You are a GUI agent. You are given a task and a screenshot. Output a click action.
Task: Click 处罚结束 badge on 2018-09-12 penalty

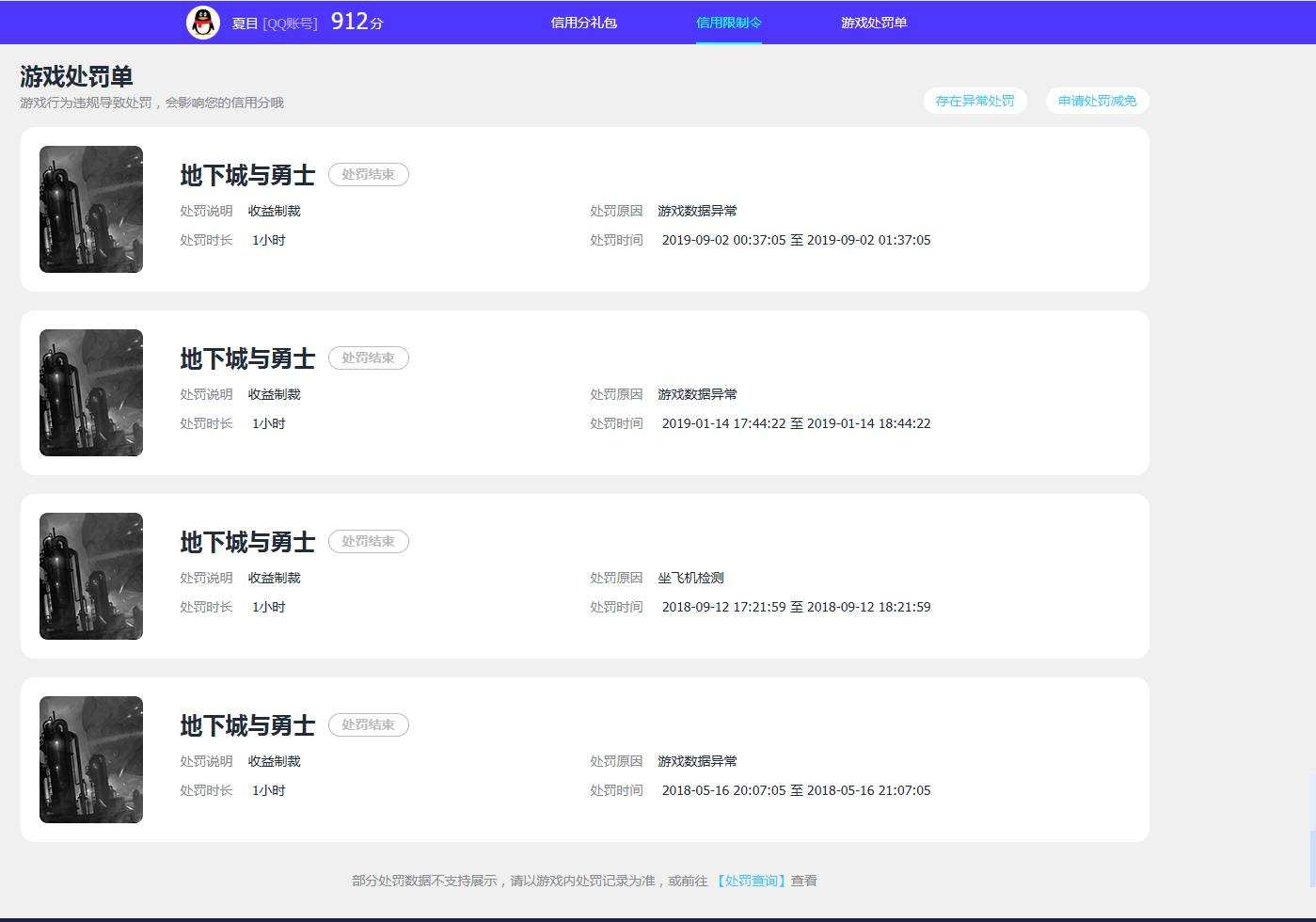[369, 541]
